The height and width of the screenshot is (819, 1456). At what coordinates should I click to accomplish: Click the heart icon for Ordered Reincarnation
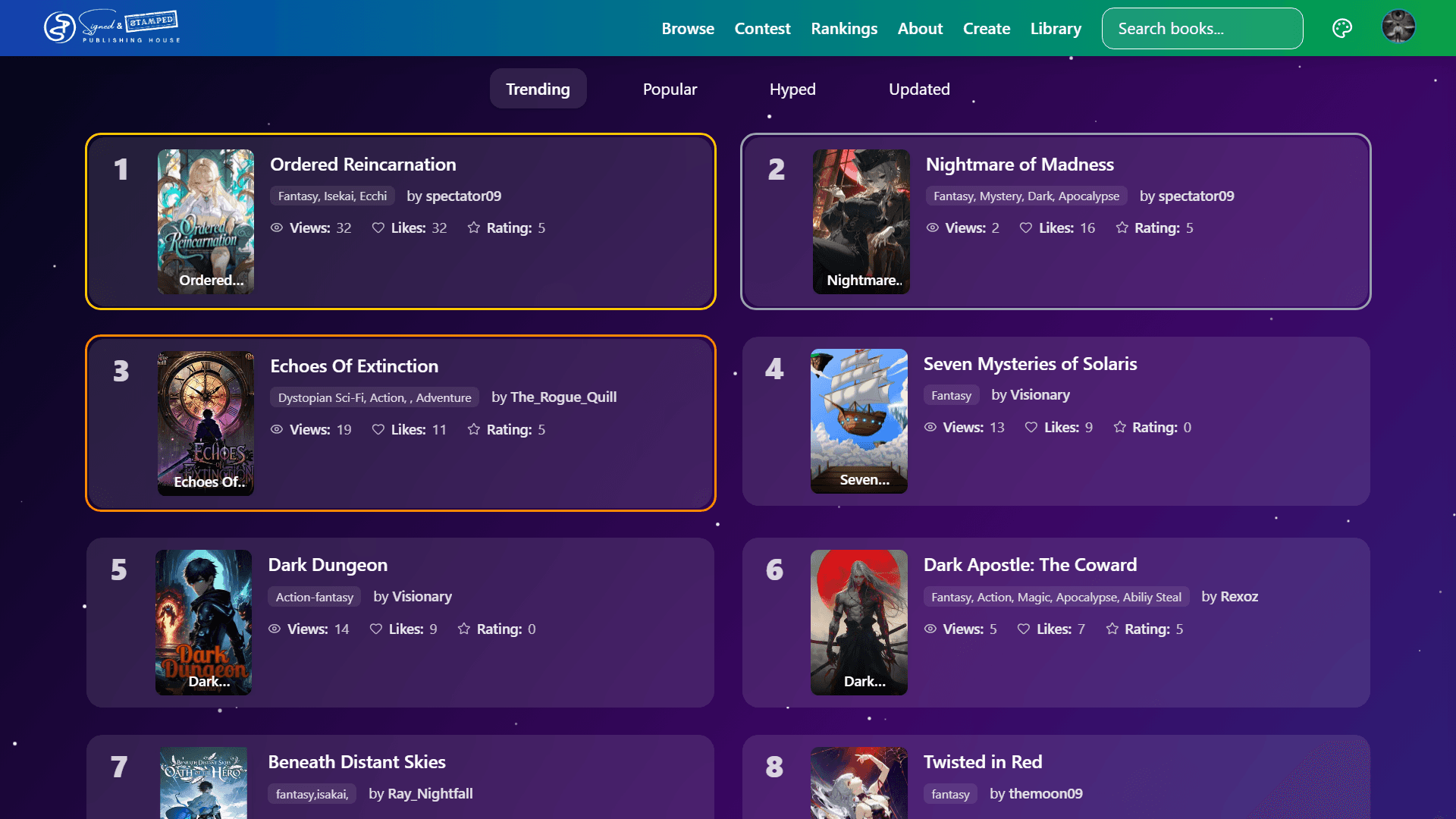coord(378,228)
